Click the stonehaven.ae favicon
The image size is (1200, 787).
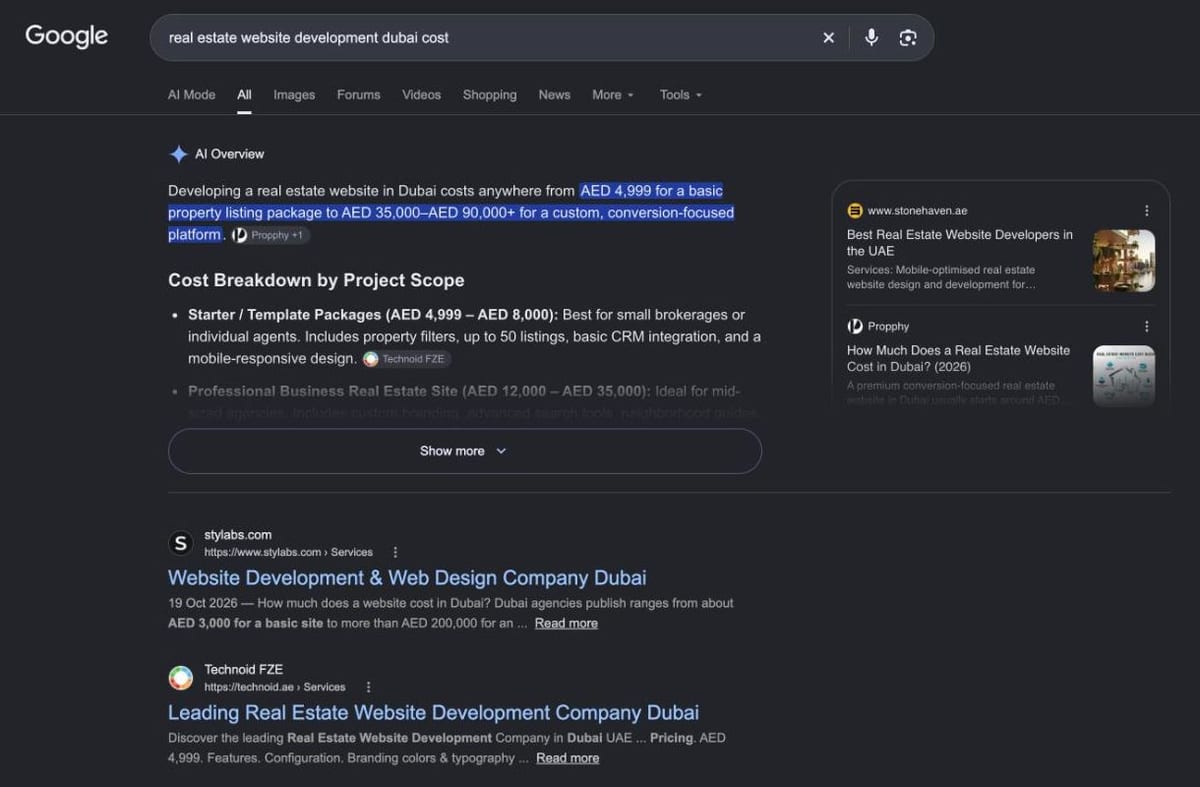(x=855, y=211)
